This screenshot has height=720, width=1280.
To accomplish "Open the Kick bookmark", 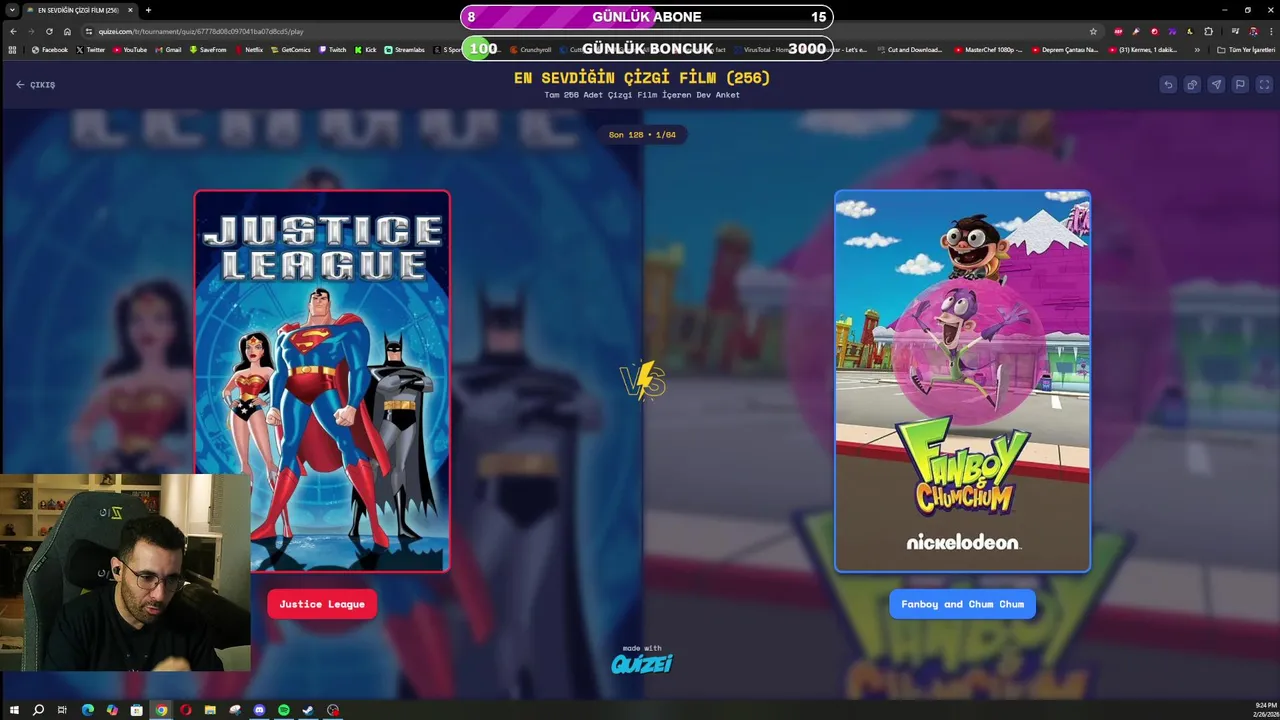I will coord(366,49).
